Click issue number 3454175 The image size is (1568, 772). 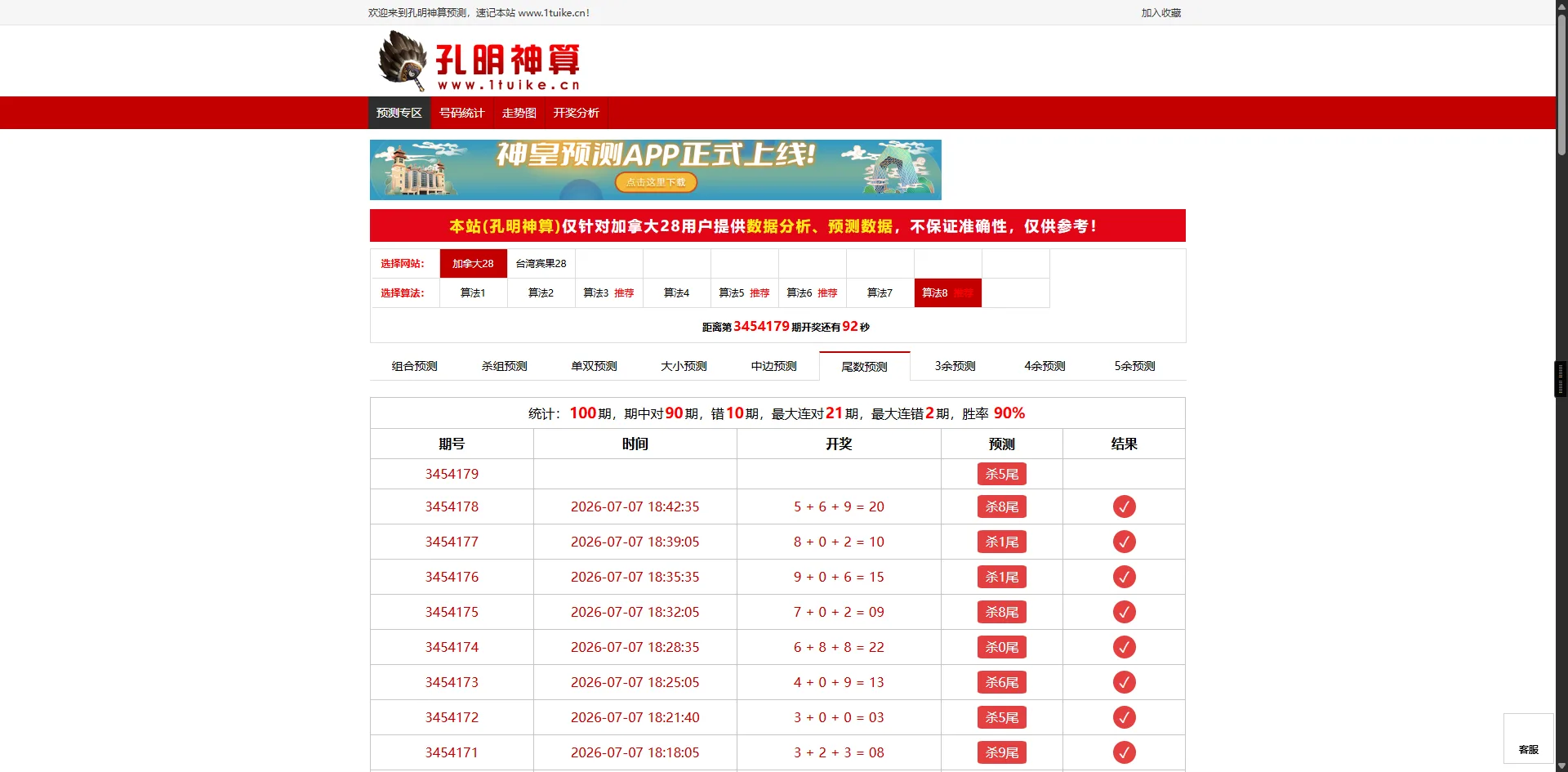tap(452, 612)
